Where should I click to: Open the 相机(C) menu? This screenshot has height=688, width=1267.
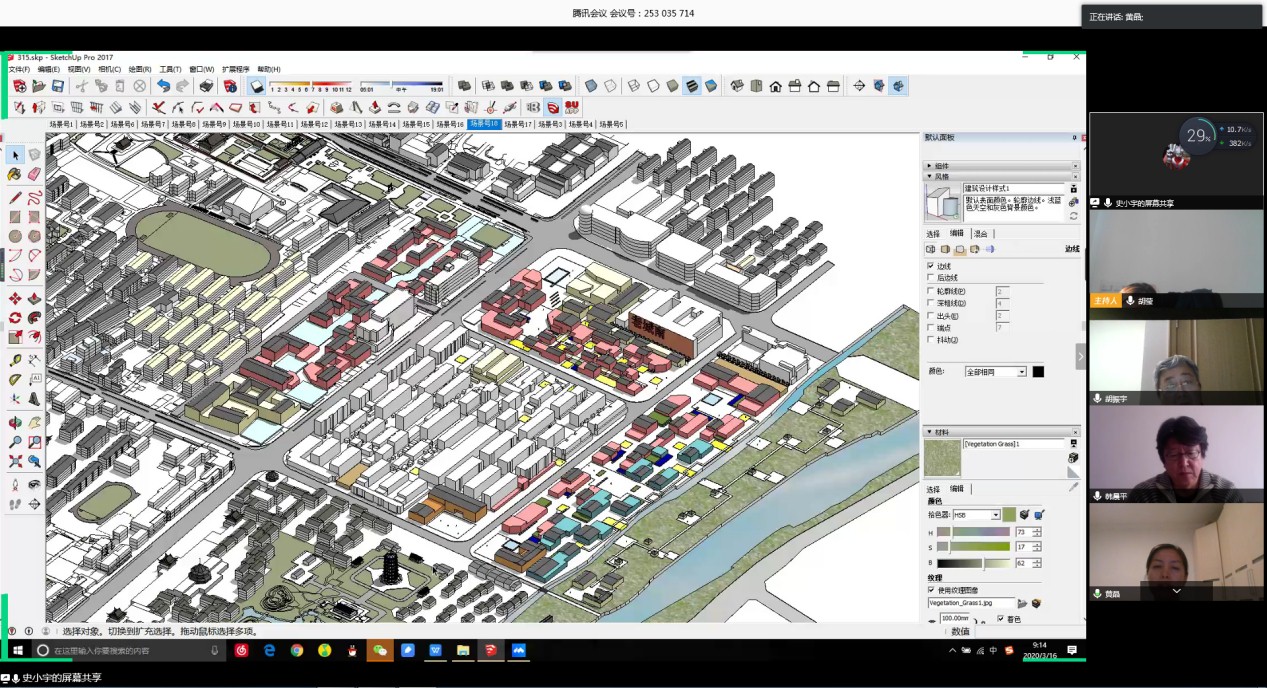[109, 70]
